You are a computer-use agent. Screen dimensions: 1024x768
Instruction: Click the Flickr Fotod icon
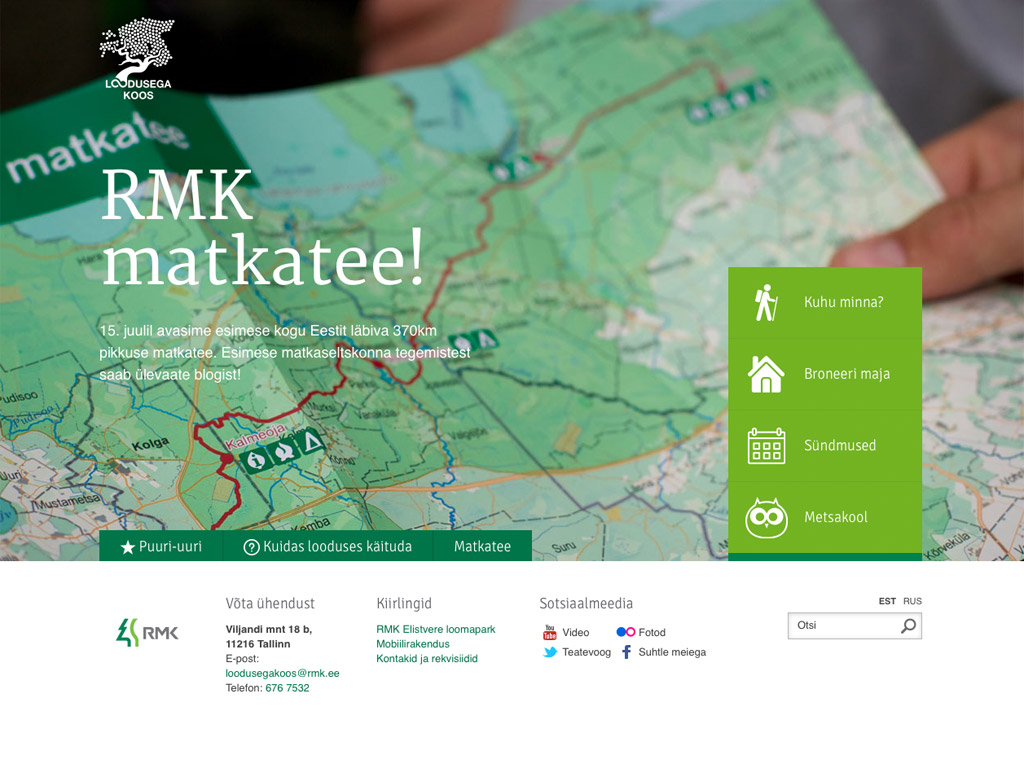625,632
